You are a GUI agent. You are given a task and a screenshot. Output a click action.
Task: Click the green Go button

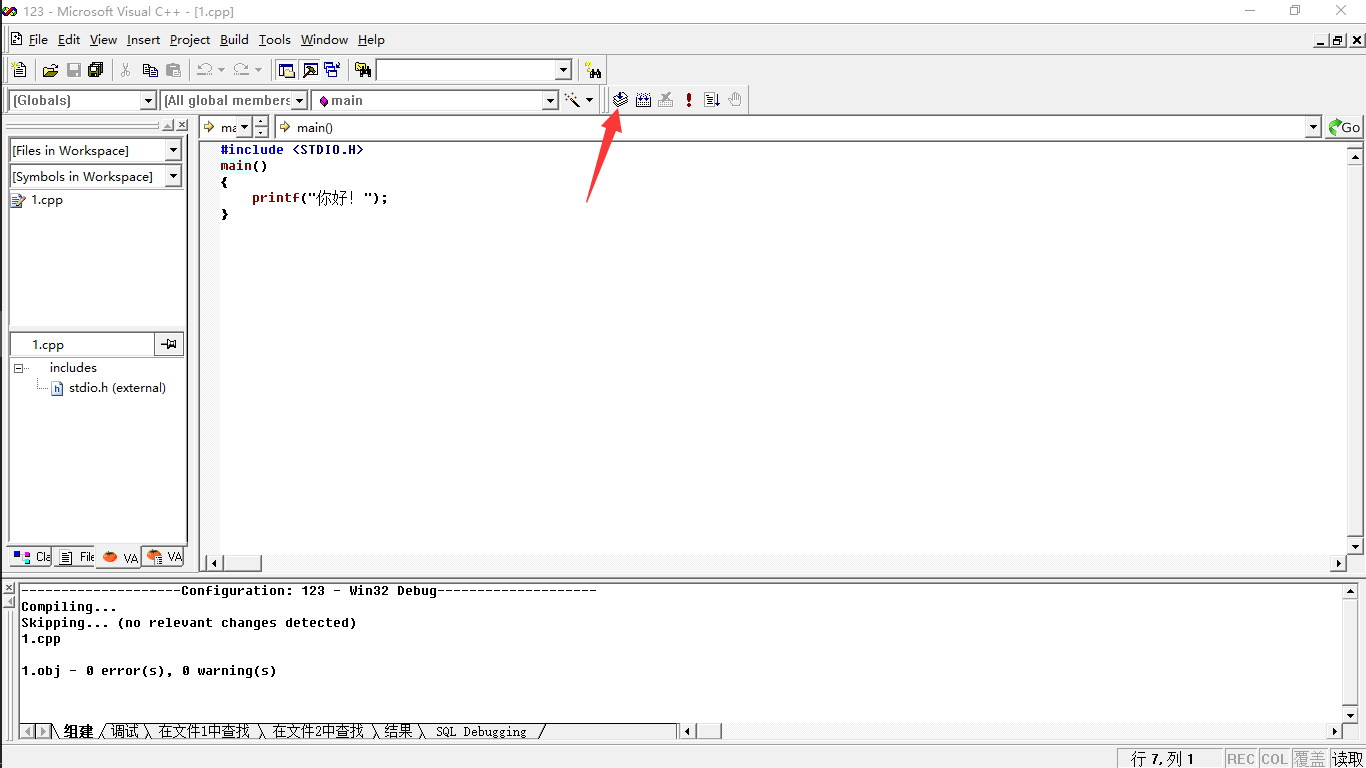pos(1344,127)
